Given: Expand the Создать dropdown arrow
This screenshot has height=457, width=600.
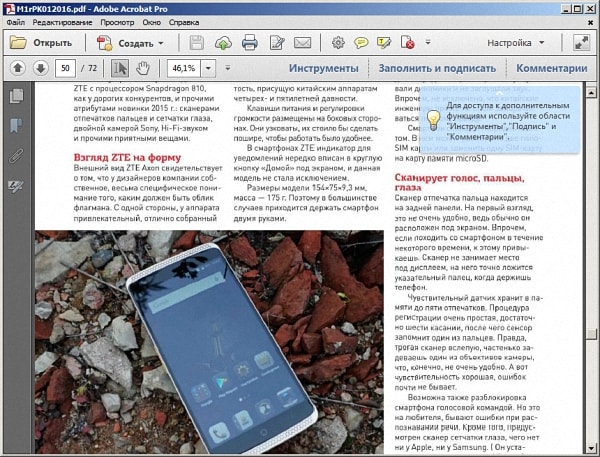Looking at the screenshot, I should pos(161,43).
